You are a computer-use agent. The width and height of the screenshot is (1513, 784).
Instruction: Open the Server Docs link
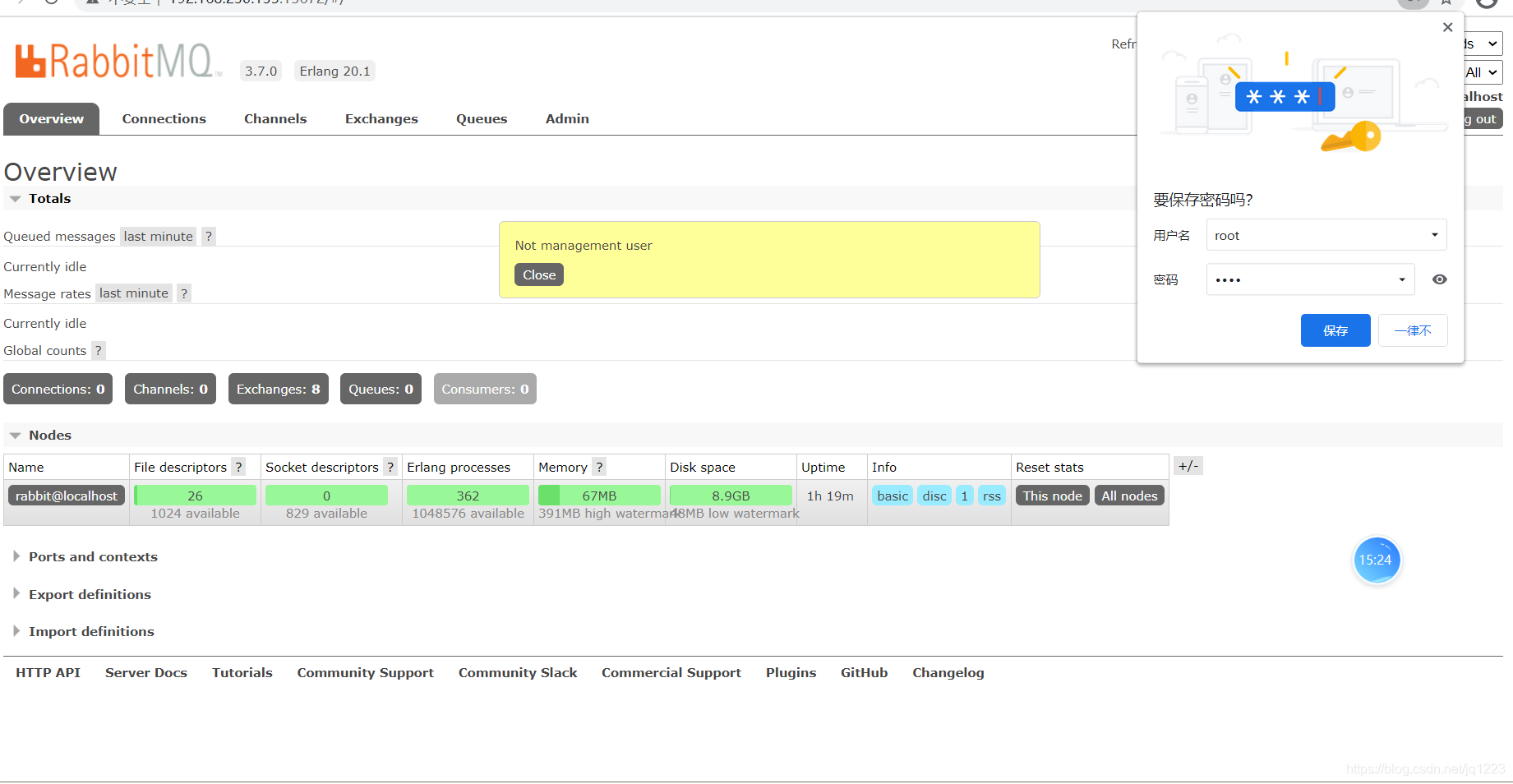[x=146, y=672]
